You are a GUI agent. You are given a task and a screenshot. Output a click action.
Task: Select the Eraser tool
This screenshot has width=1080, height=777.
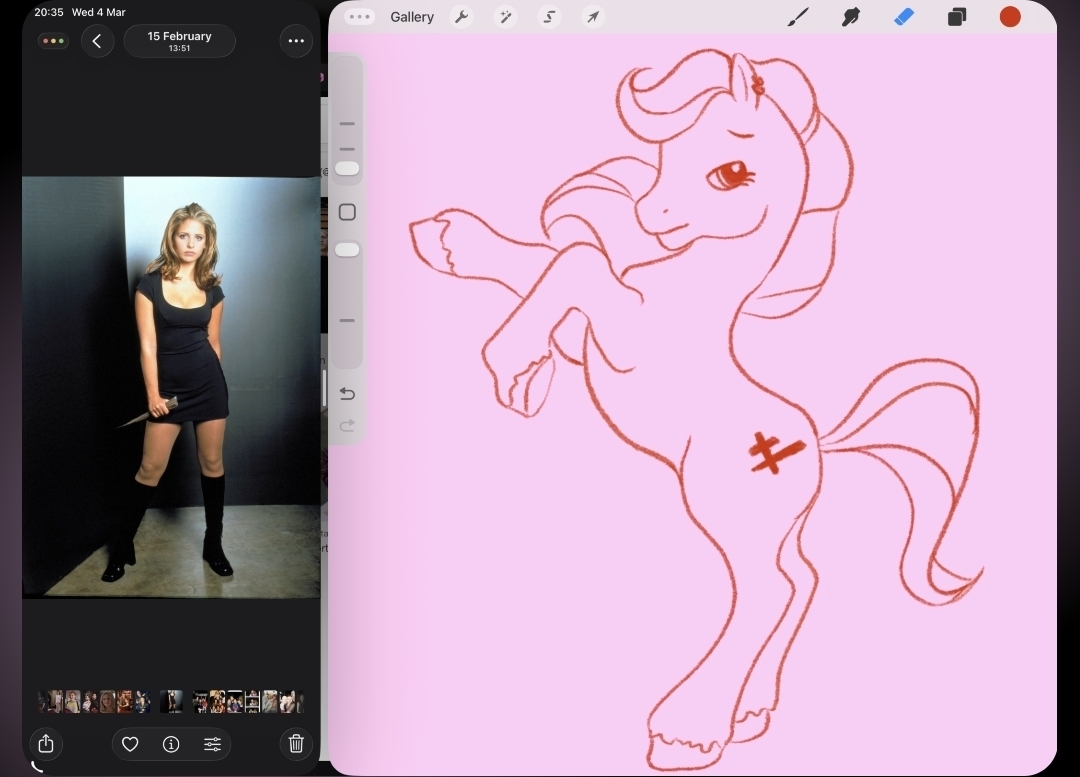tap(904, 17)
